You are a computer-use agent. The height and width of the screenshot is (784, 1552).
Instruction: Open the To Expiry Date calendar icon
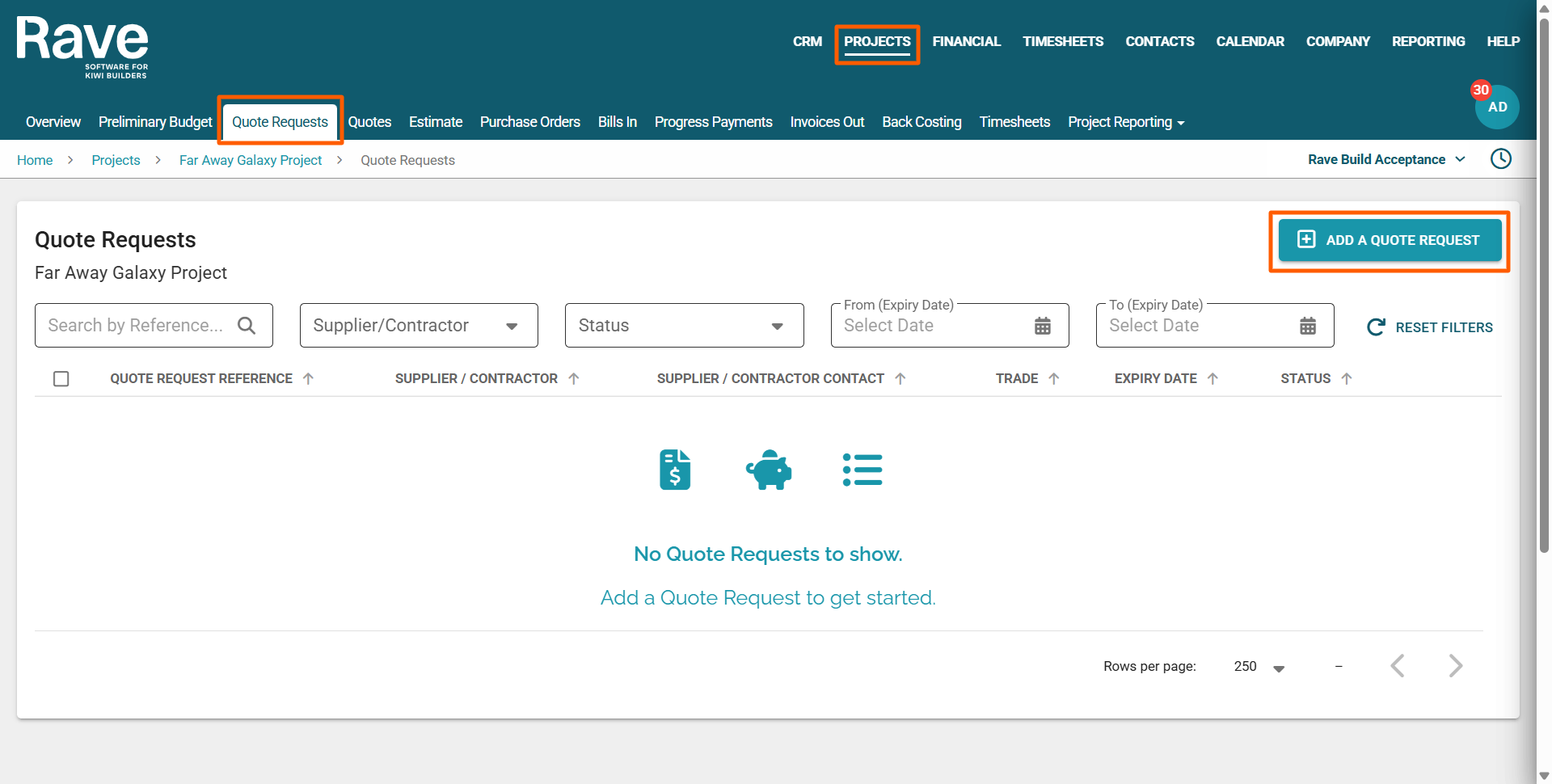[1307, 326]
